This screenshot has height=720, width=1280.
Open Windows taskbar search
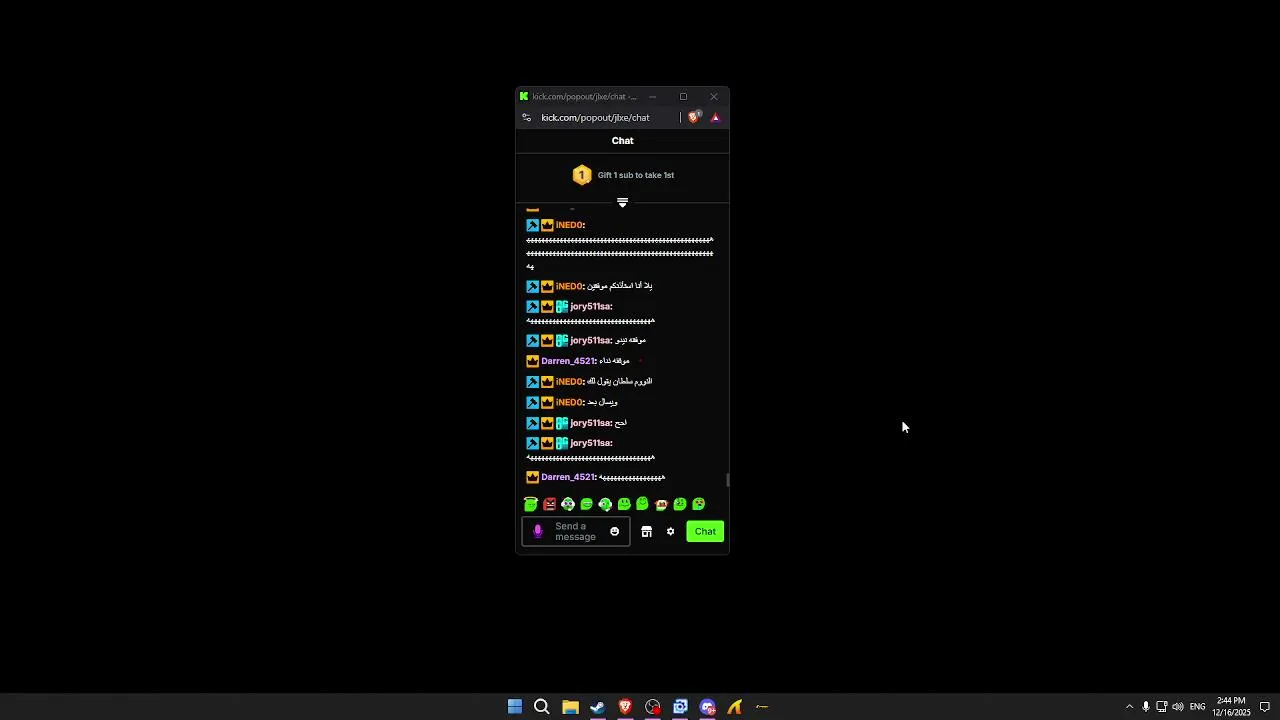point(542,707)
